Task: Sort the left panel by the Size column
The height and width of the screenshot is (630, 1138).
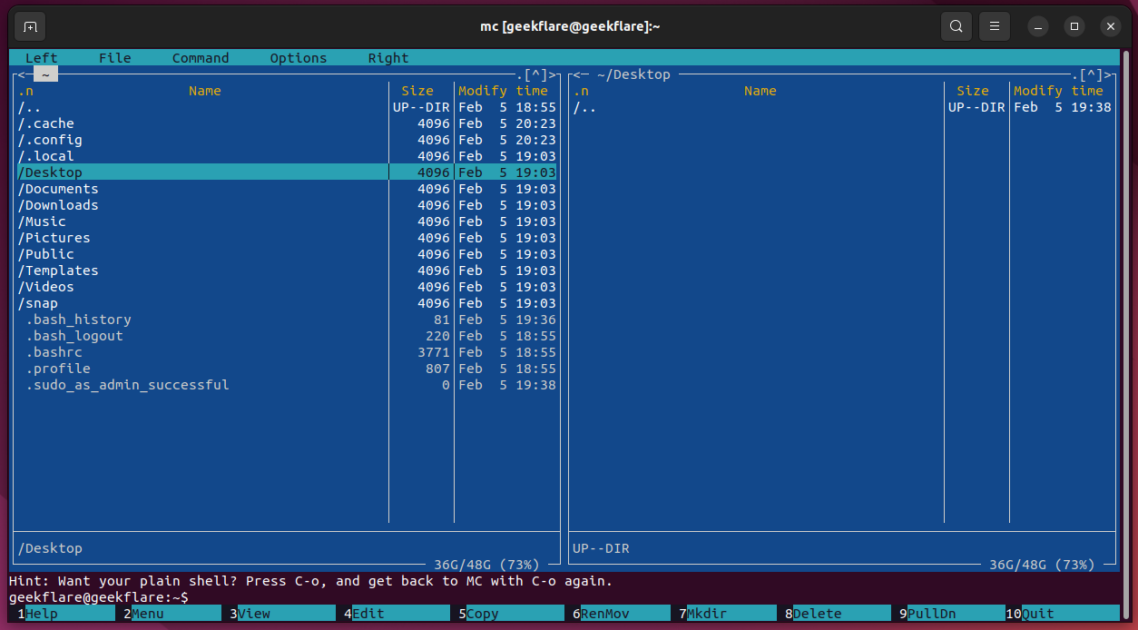Action: pos(417,90)
